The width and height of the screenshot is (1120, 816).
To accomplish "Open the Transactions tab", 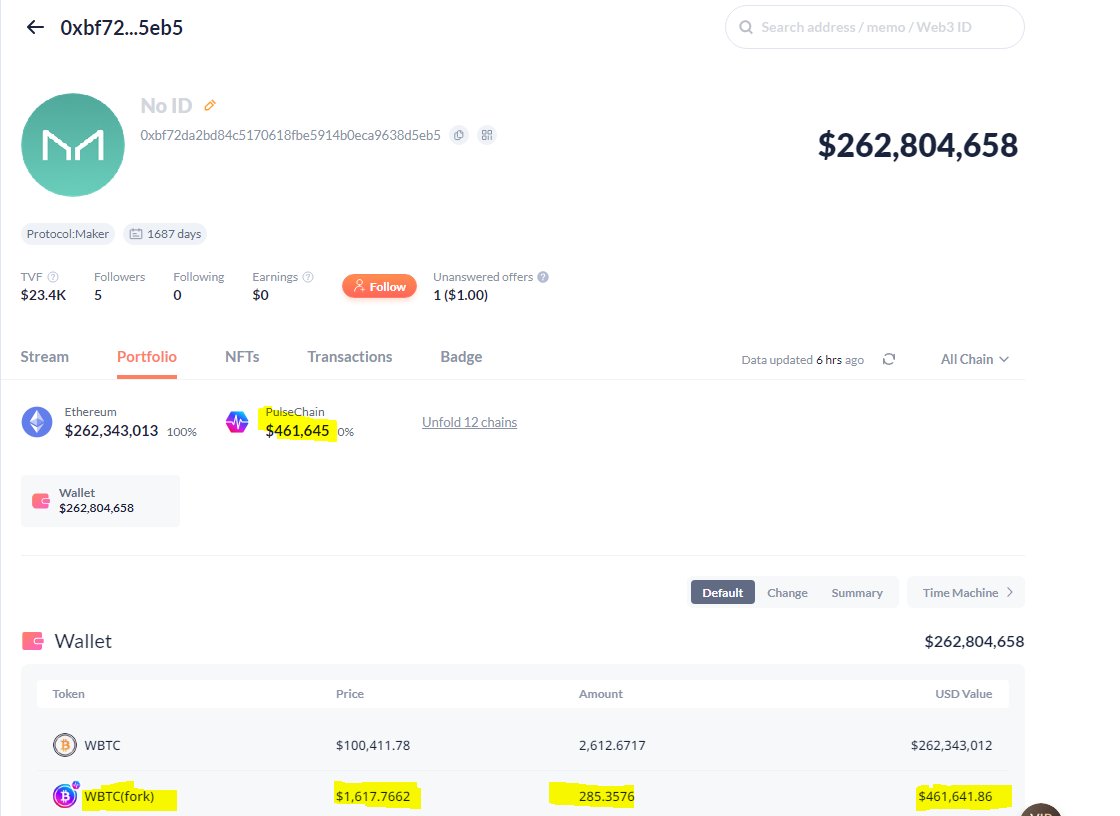I will pyautogui.click(x=349, y=357).
